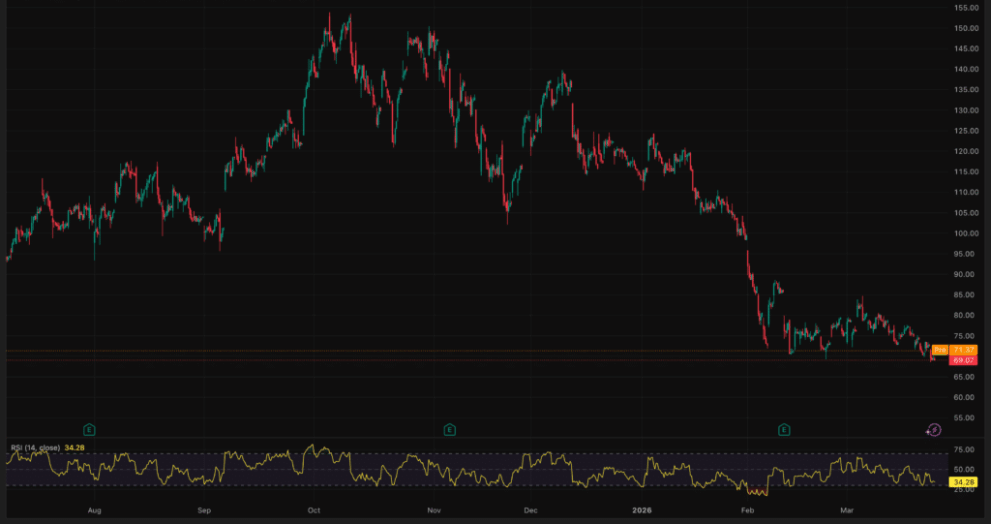Click the earnings E marker near February
Image resolution: width=991 pixels, height=524 pixels.
click(x=784, y=429)
